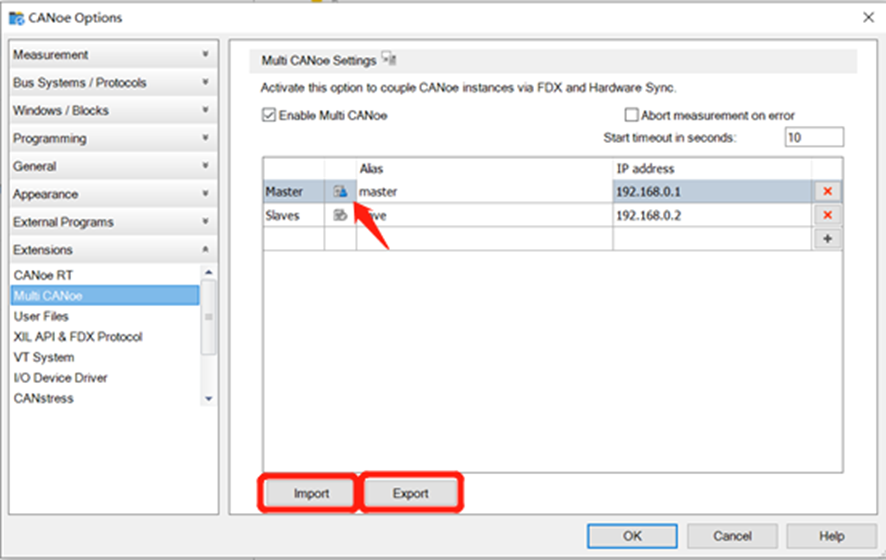This screenshot has width=886, height=560.
Task: Open Help for CANoe Options
Action: pyautogui.click(x=832, y=536)
